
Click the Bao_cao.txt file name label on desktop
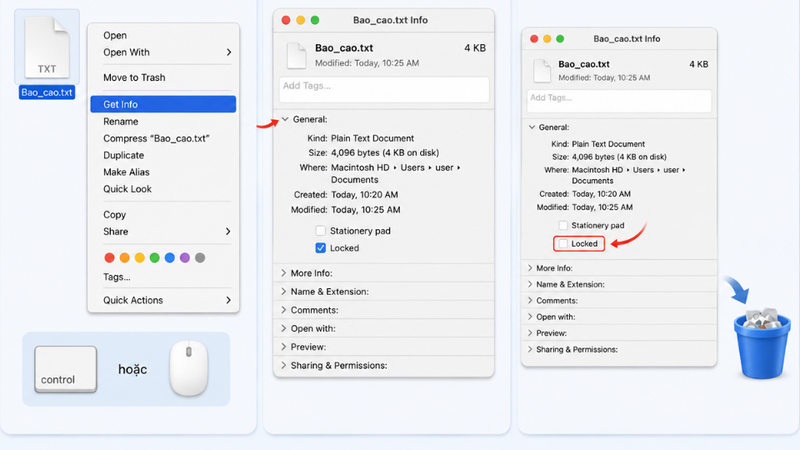[x=47, y=92]
